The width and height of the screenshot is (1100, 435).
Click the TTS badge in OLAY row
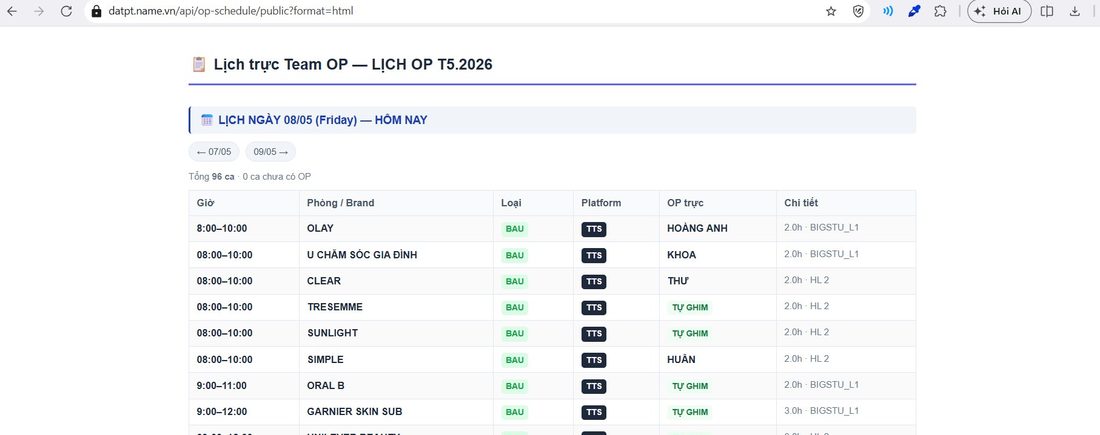tap(593, 229)
